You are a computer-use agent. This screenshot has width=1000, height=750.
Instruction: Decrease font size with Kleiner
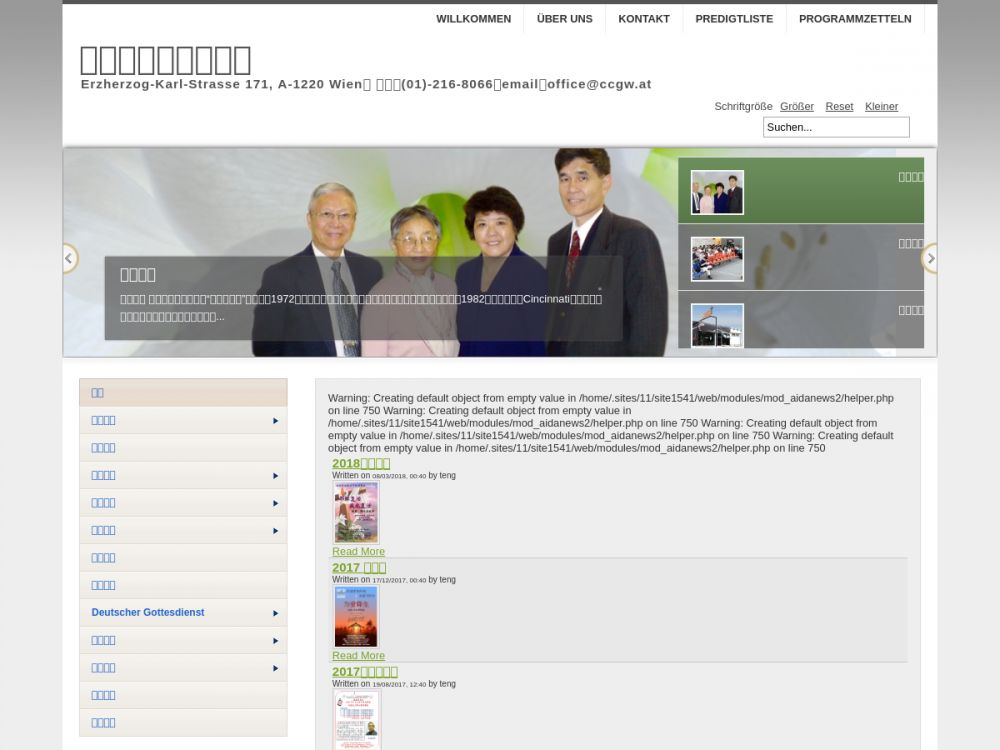[x=881, y=106]
